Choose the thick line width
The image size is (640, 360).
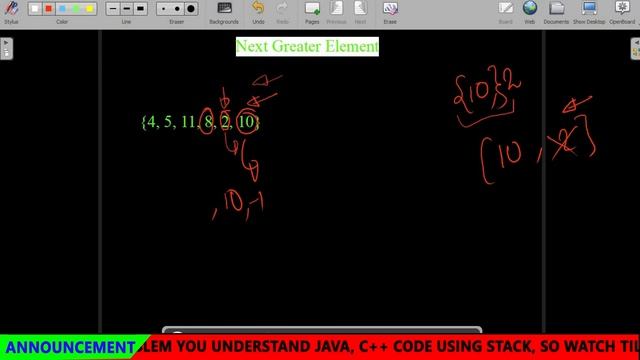coord(140,9)
